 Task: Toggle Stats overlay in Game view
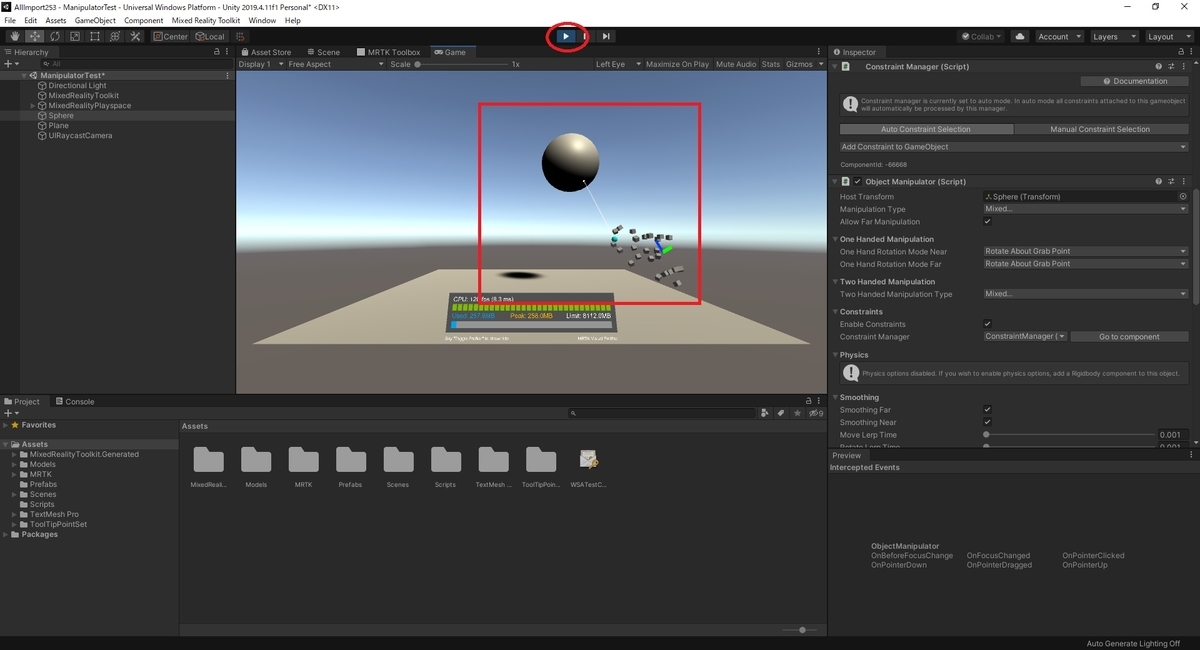click(x=771, y=64)
